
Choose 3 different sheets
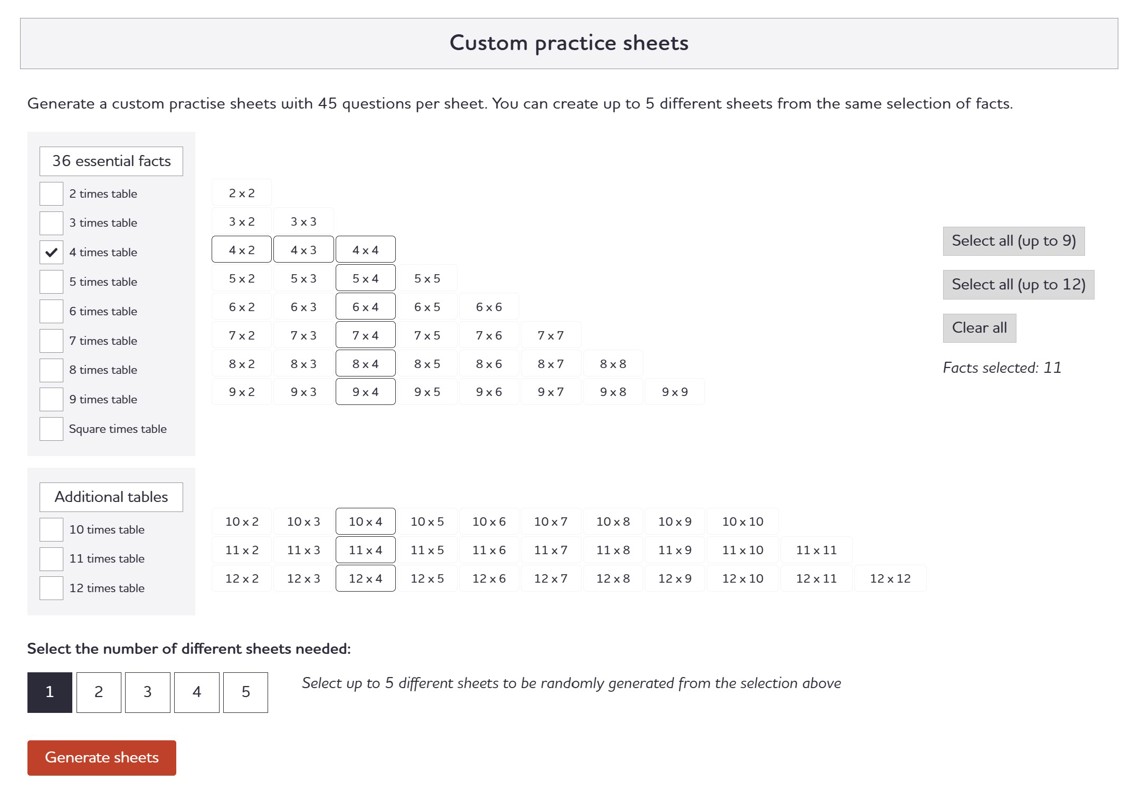point(147,692)
